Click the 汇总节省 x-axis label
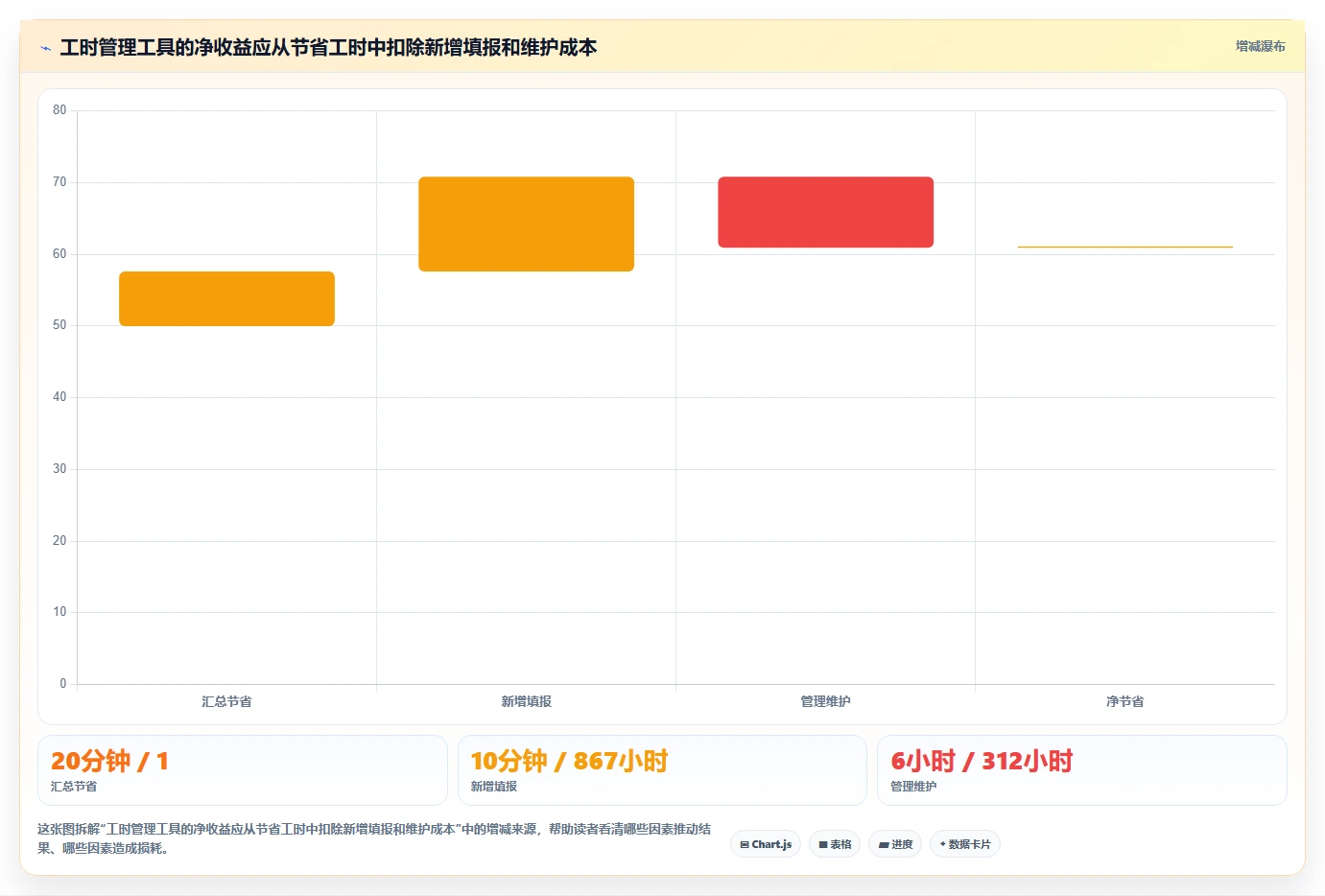 click(226, 701)
